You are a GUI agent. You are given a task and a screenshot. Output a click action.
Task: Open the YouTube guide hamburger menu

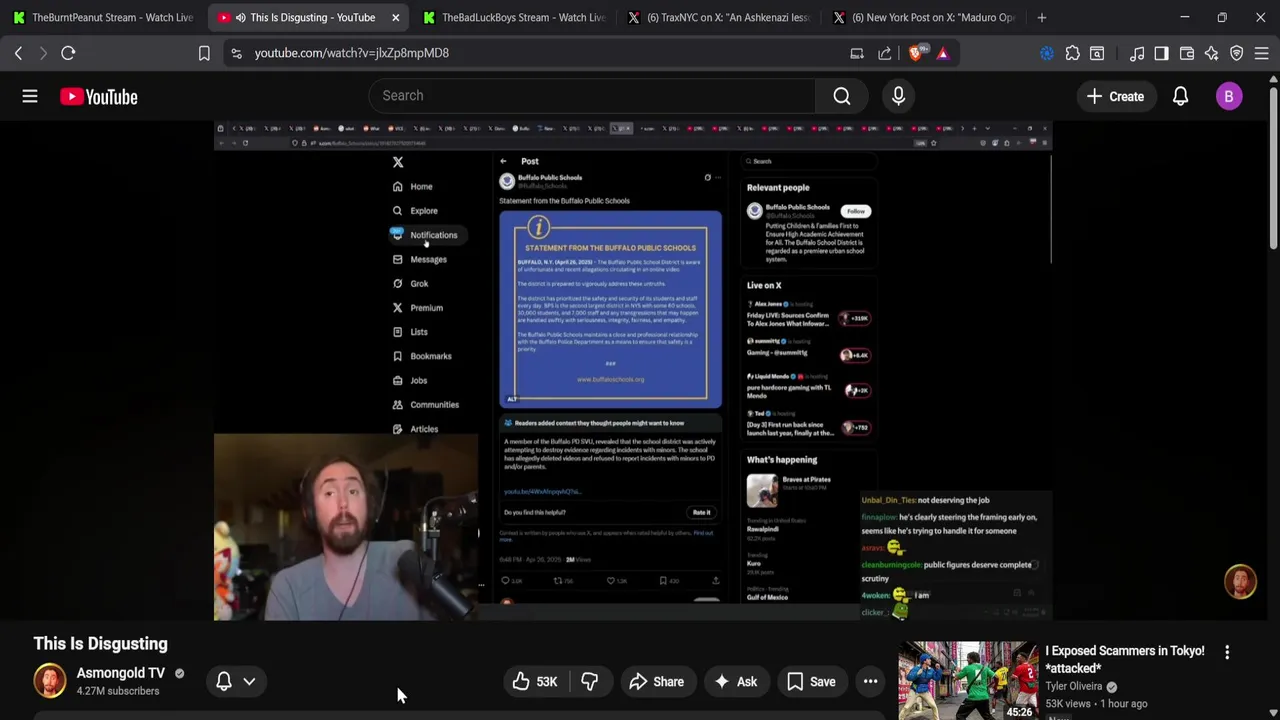click(x=30, y=96)
